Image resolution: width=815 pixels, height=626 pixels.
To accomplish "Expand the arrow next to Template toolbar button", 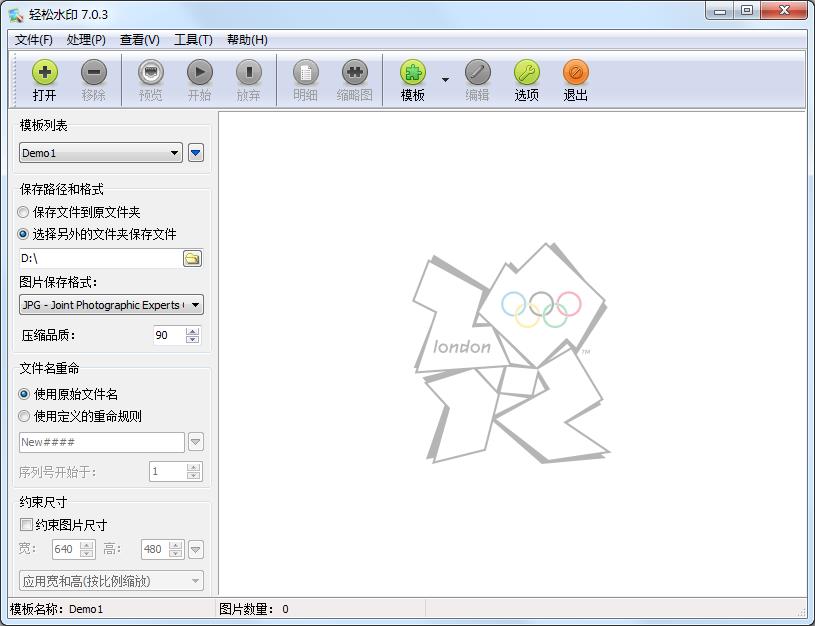I will [x=445, y=80].
